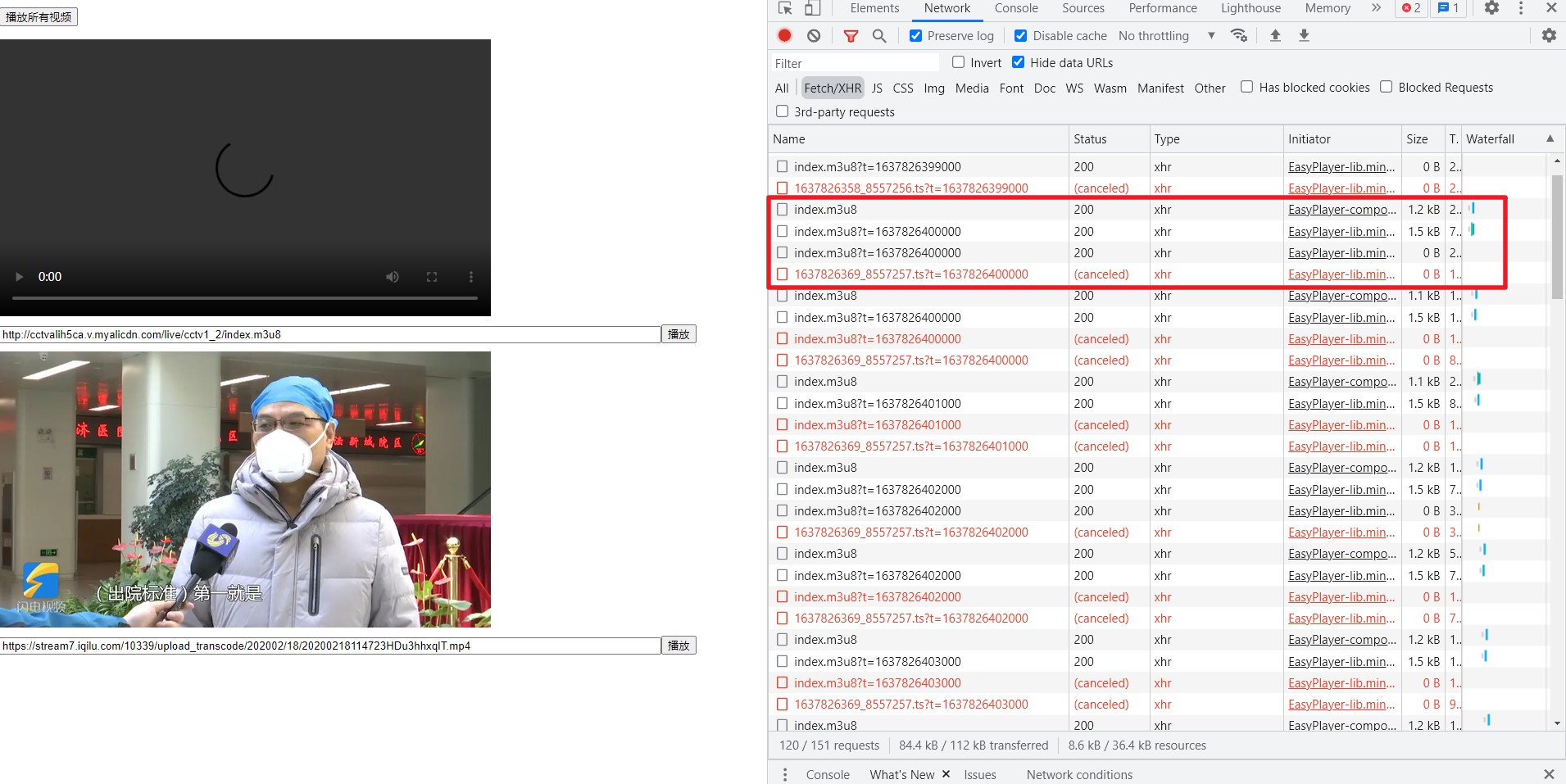Enable the Invert filter checkbox
Viewport: 1566px width, 784px height.
point(958,62)
